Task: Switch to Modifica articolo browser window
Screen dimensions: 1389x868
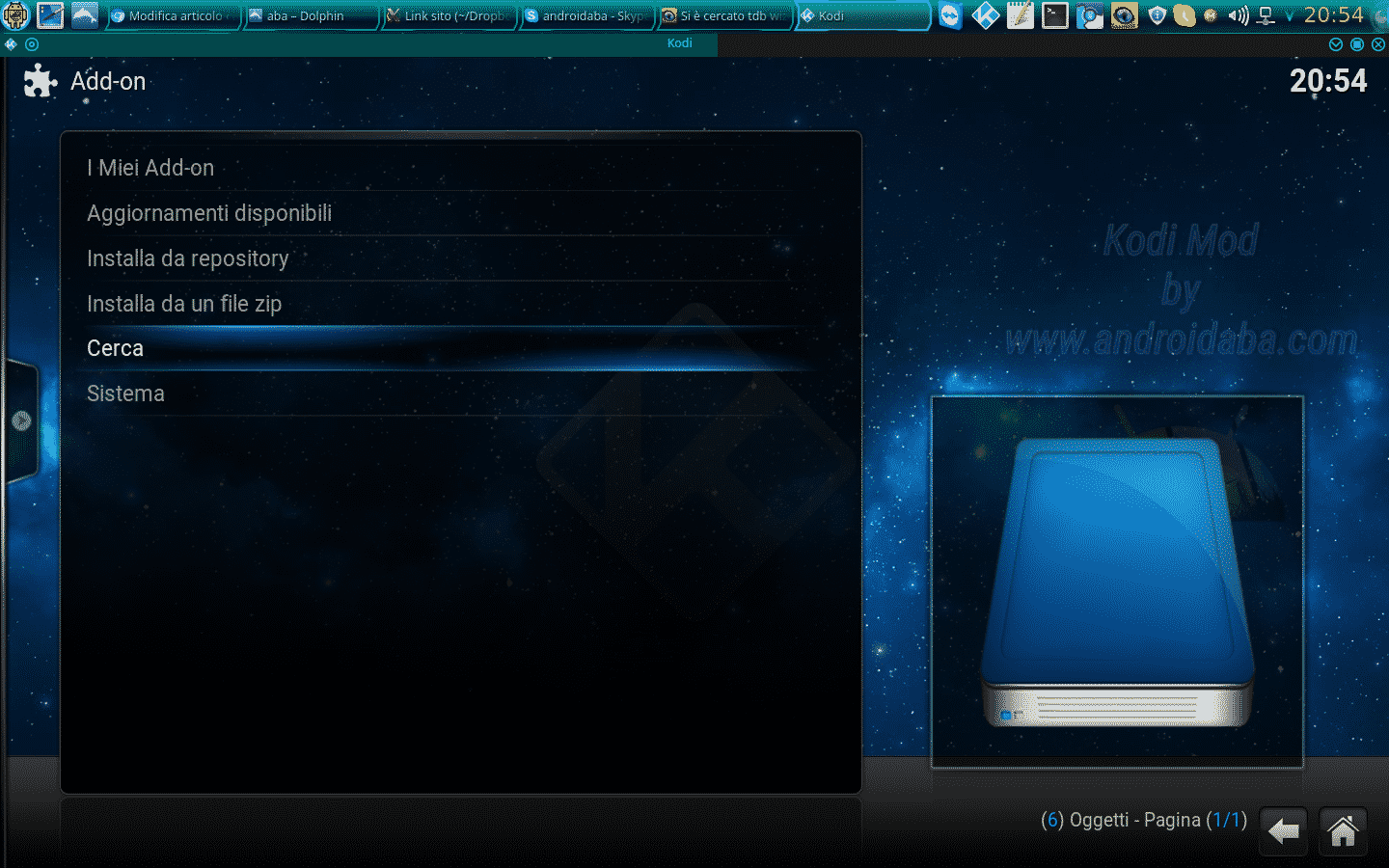Action: 172,16
